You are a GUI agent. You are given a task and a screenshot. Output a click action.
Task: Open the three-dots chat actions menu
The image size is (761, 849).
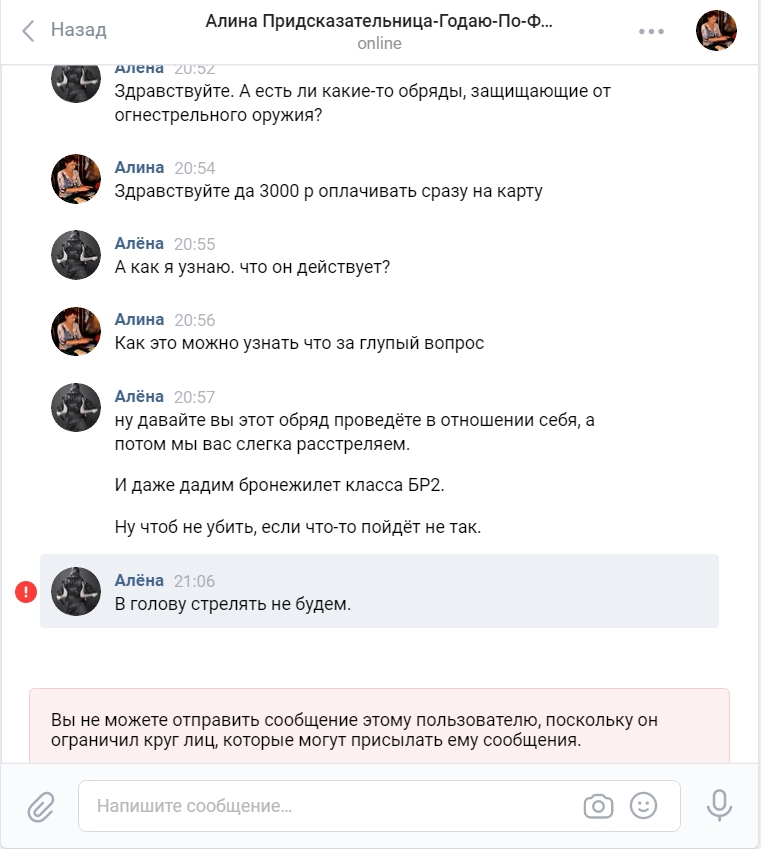coord(651,31)
